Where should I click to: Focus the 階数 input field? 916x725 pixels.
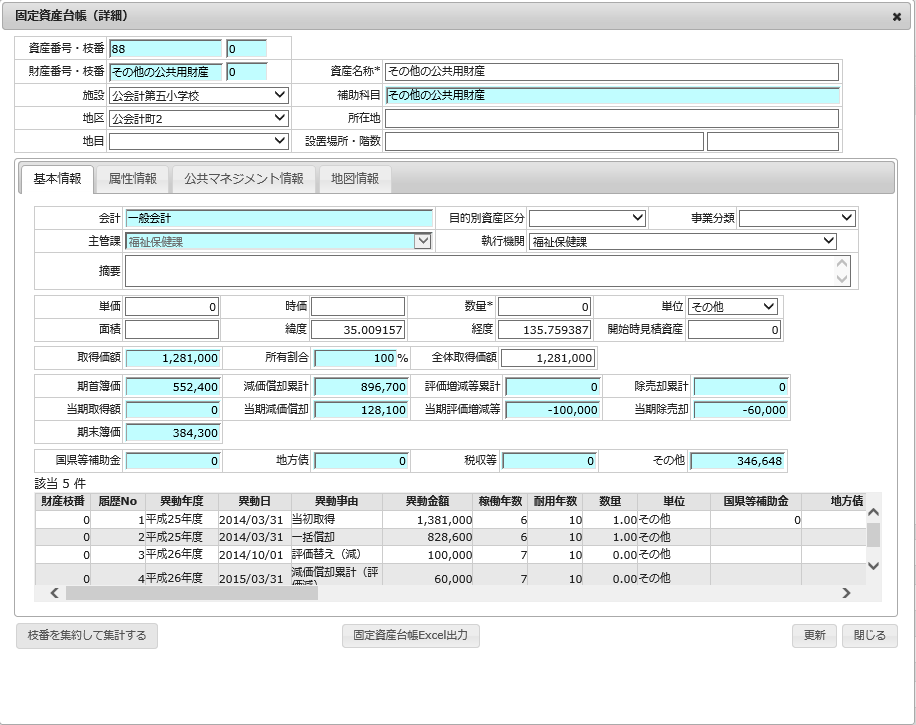[x=773, y=141]
